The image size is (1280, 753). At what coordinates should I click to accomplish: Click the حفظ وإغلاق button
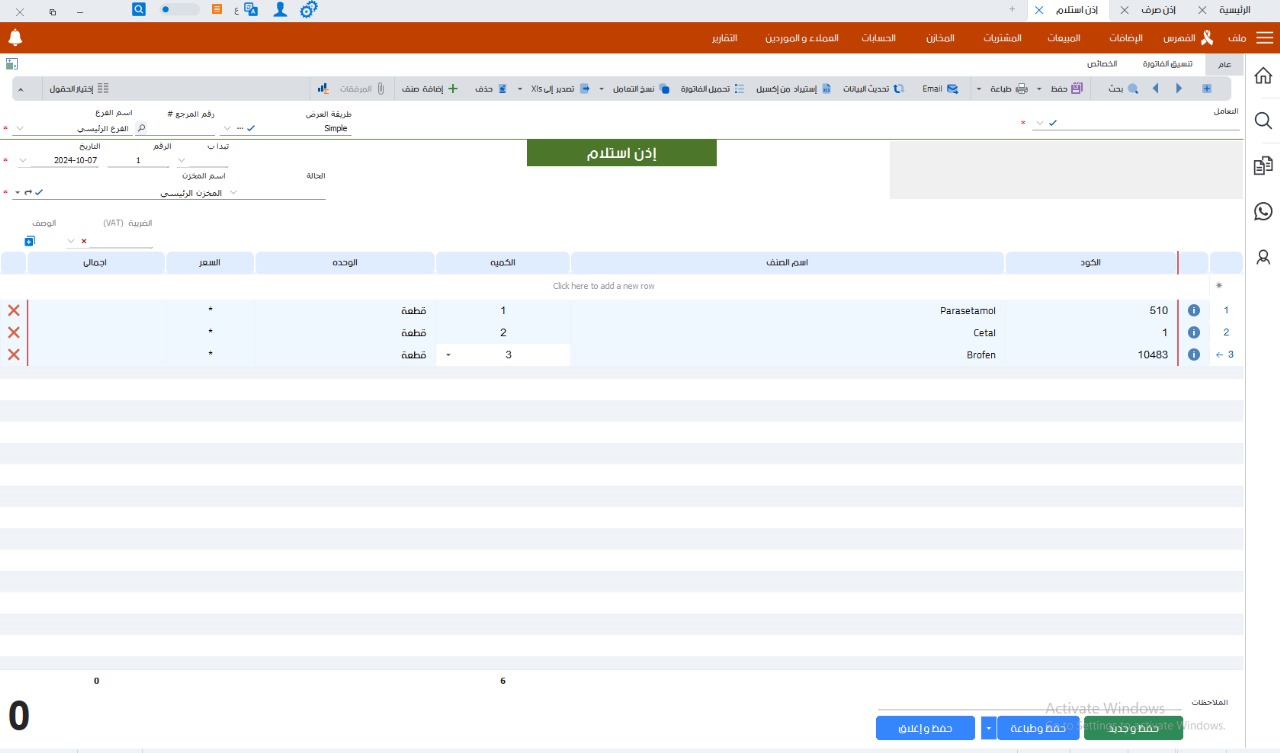coord(925,728)
